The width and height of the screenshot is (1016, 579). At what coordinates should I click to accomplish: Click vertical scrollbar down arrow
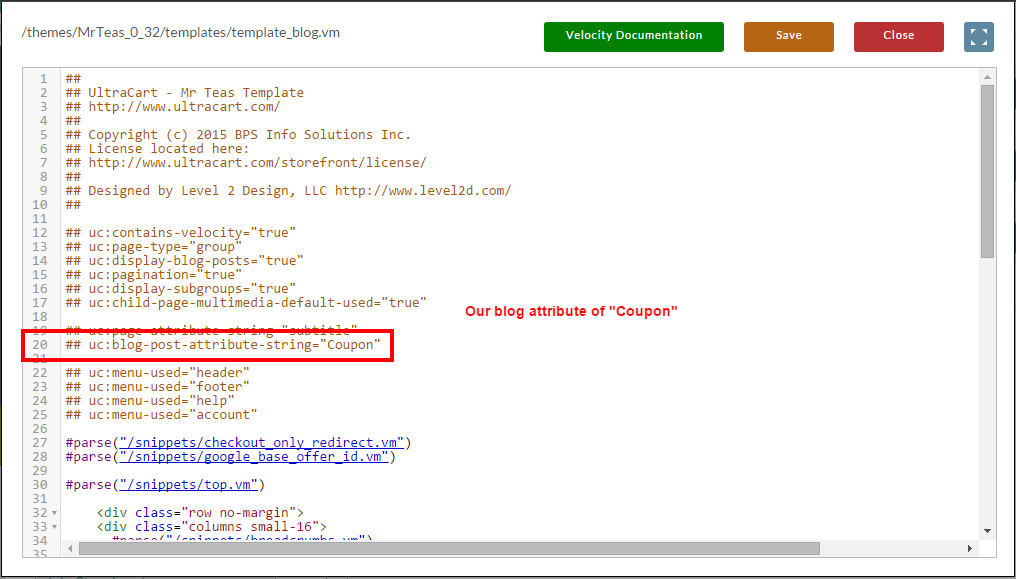[x=987, y=531]
